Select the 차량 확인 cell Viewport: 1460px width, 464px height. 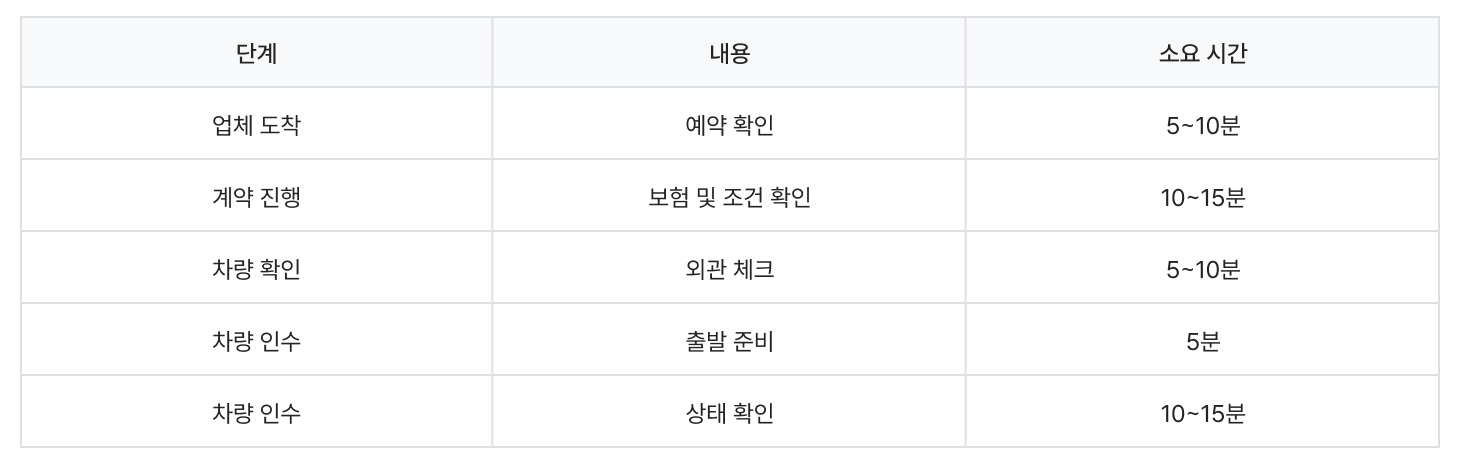pyautogui.click(x=256, y=268)
